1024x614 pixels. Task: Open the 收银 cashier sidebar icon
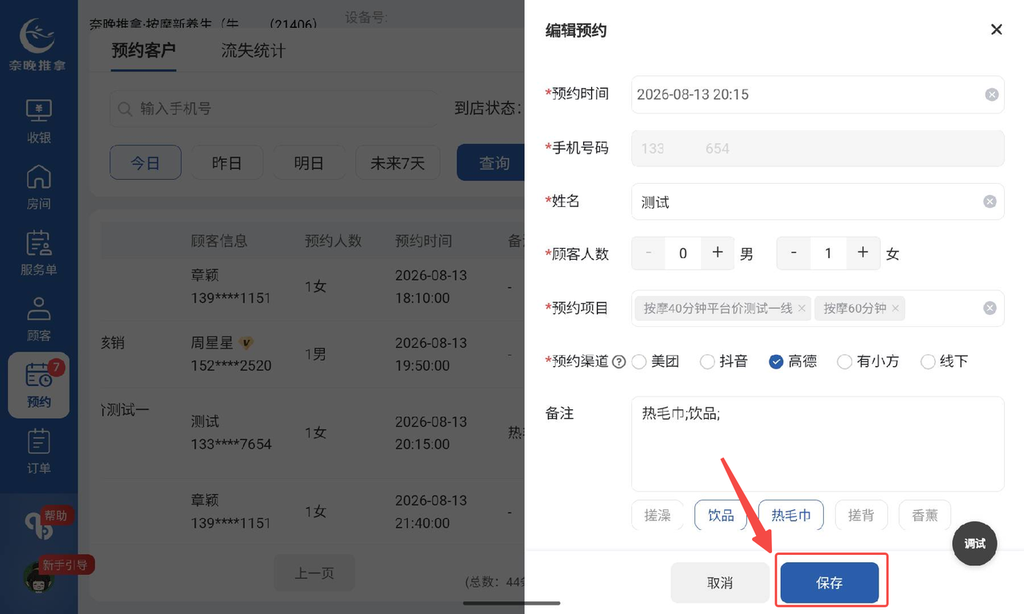tap(39, 121)
